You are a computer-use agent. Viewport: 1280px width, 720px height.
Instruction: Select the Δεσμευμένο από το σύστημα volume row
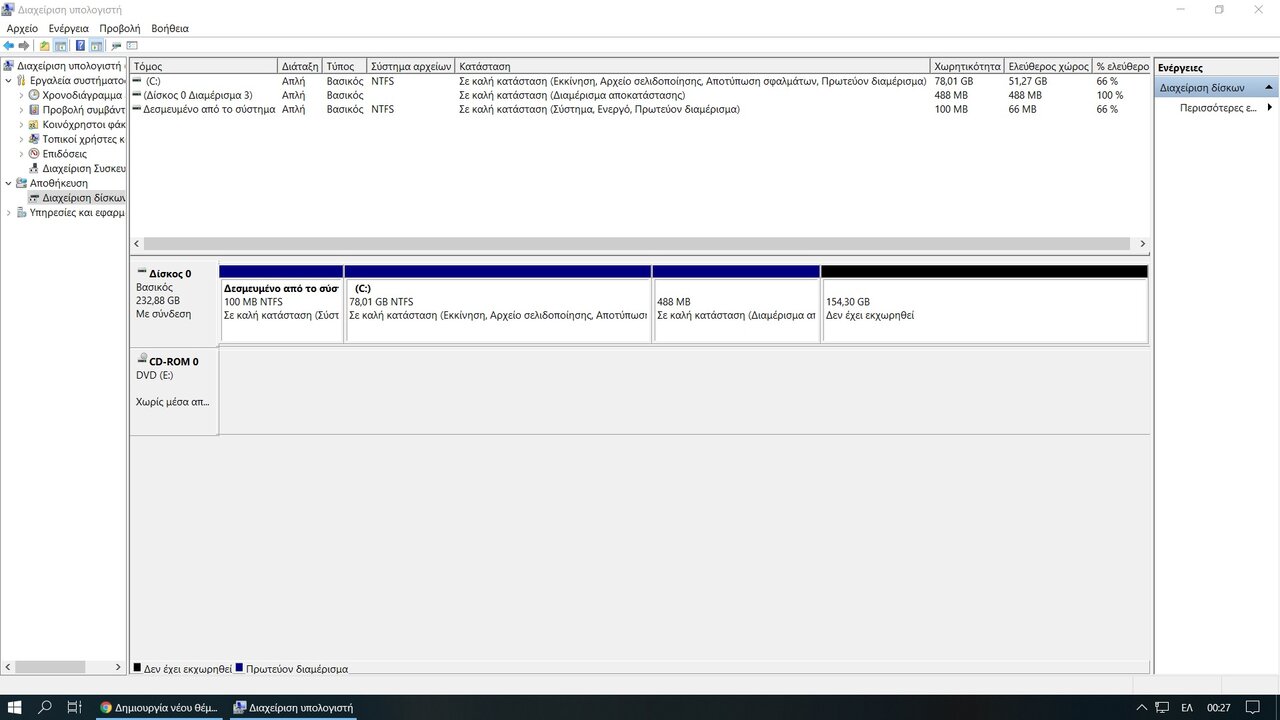[x=640, y=109]
